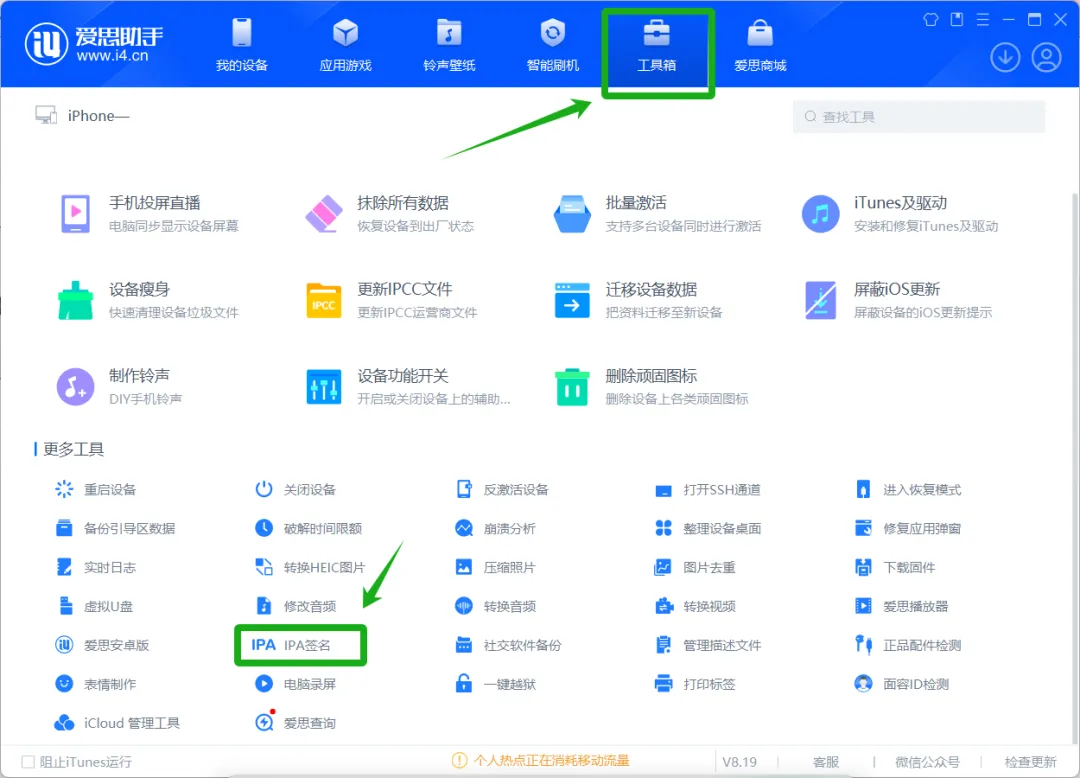Launch 爱思播放器
Screen dimensions: 1080x778
tap(902, 607)
